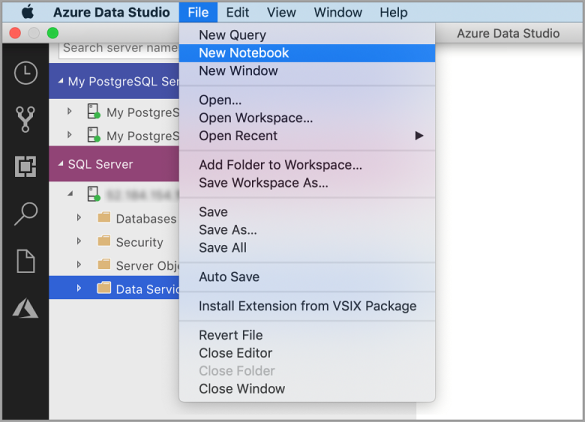Open the Azure resources icon
This screenshot has height=422, width=585.
point(25,308)
